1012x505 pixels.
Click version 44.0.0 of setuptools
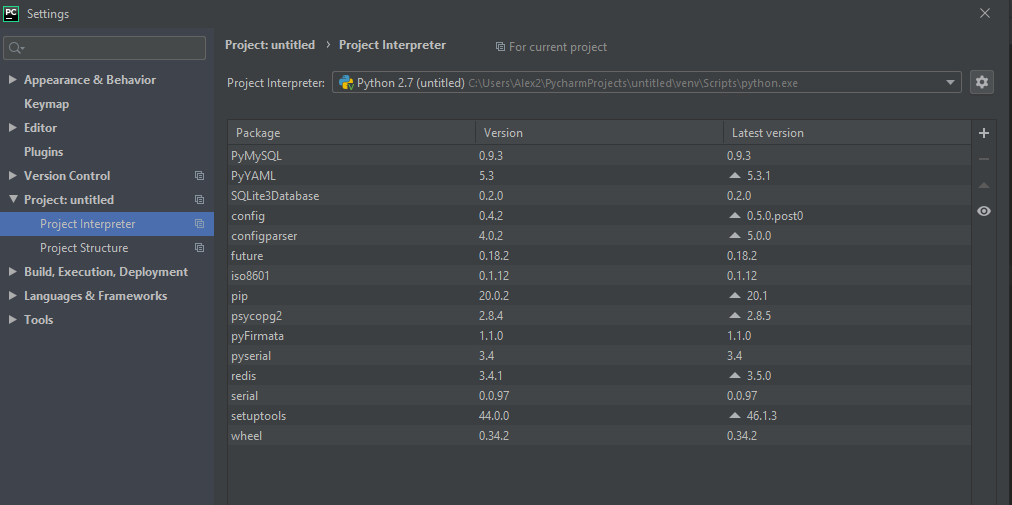pyautogui.click(x=494, y=416)
